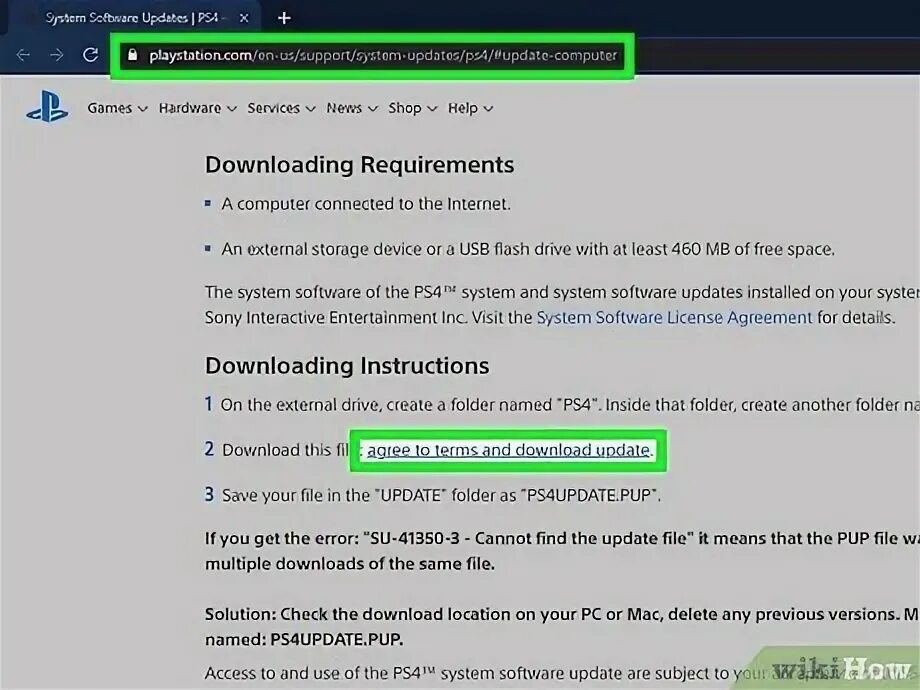920x690 pixels.
Task: Expand the Hardware menu
Action: click(197, 108)
